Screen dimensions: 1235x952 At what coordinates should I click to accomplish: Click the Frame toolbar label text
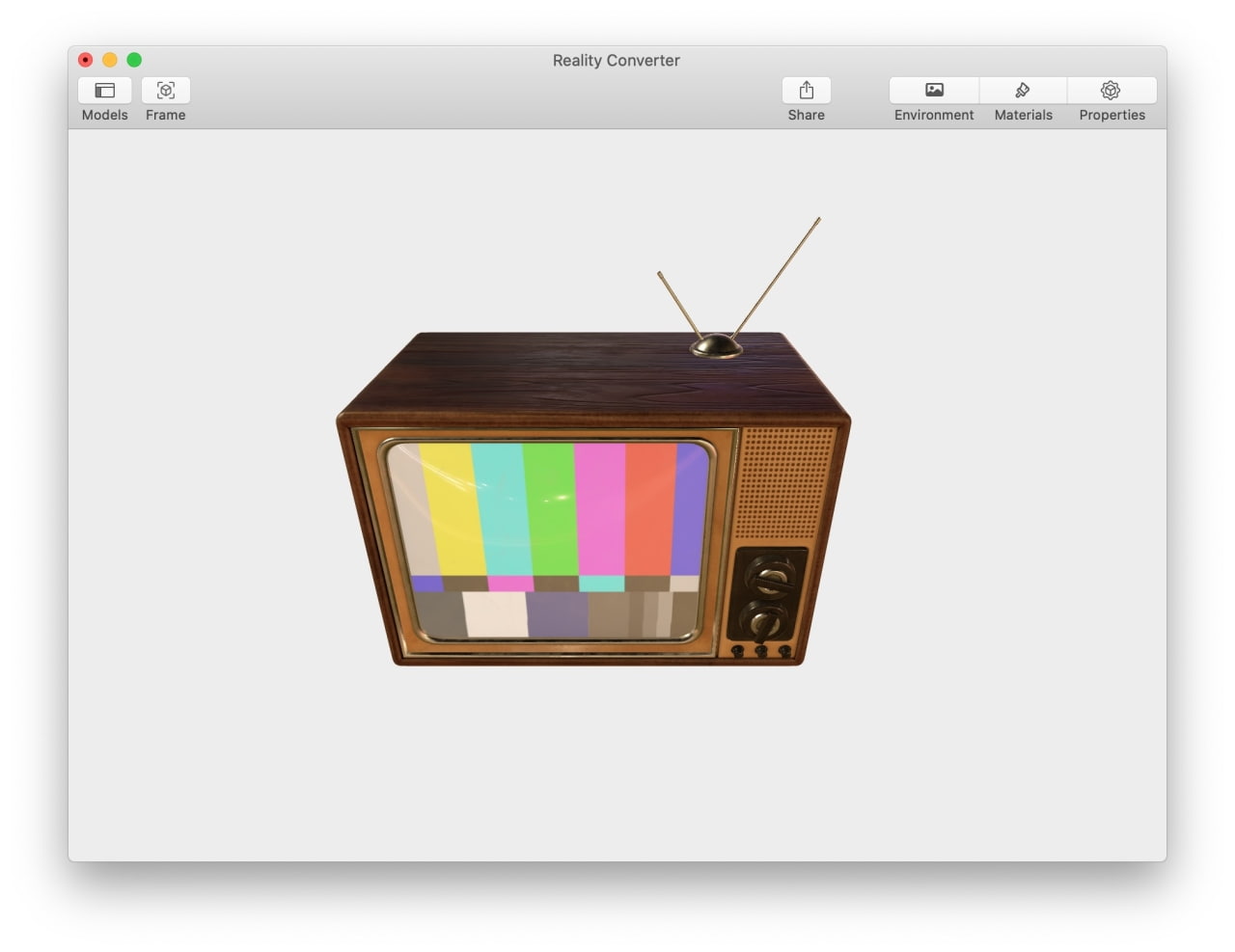[x=165, y=115]
